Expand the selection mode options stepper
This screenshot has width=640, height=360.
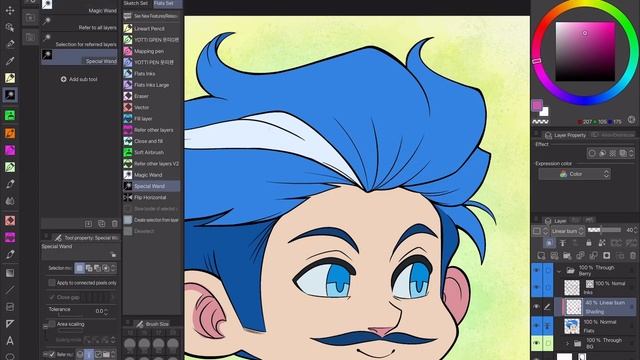pyautogui.click(x=113, y=268)
